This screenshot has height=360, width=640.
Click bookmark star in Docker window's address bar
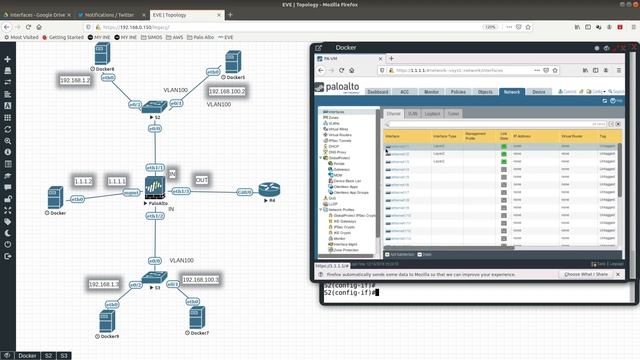[x=555, y=70]
